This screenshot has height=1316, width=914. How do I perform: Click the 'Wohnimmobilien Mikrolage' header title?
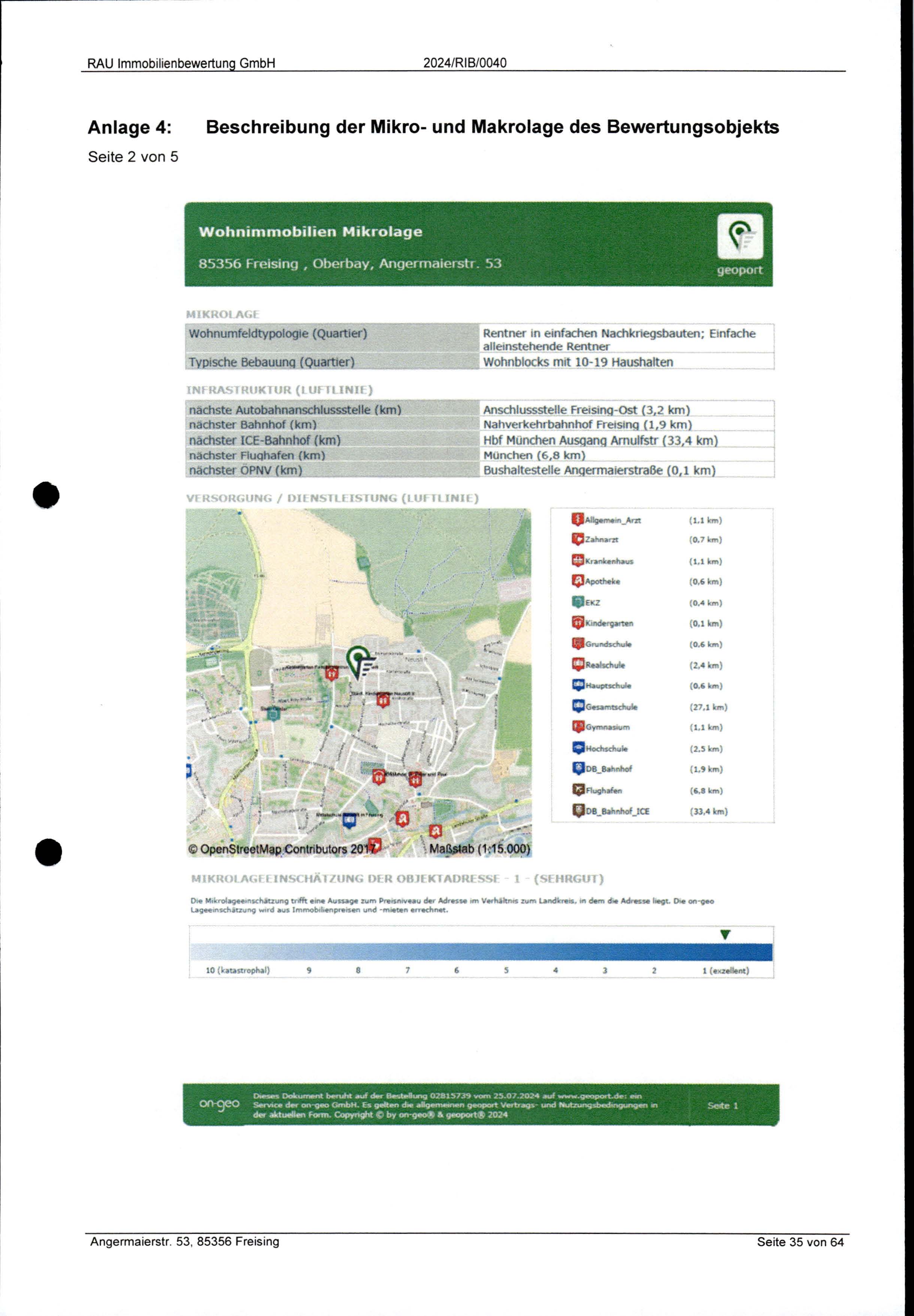tap(311, 232)
